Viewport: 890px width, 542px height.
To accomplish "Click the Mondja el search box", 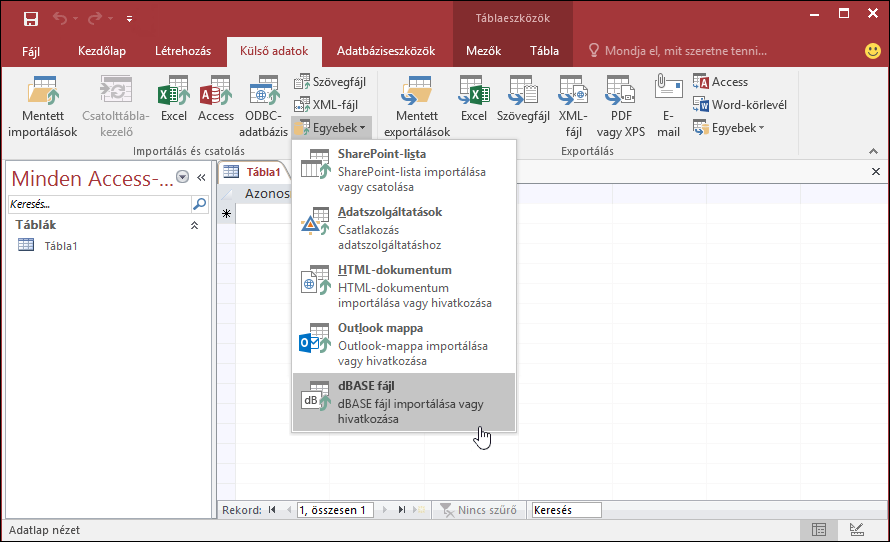I will [678, 51].
